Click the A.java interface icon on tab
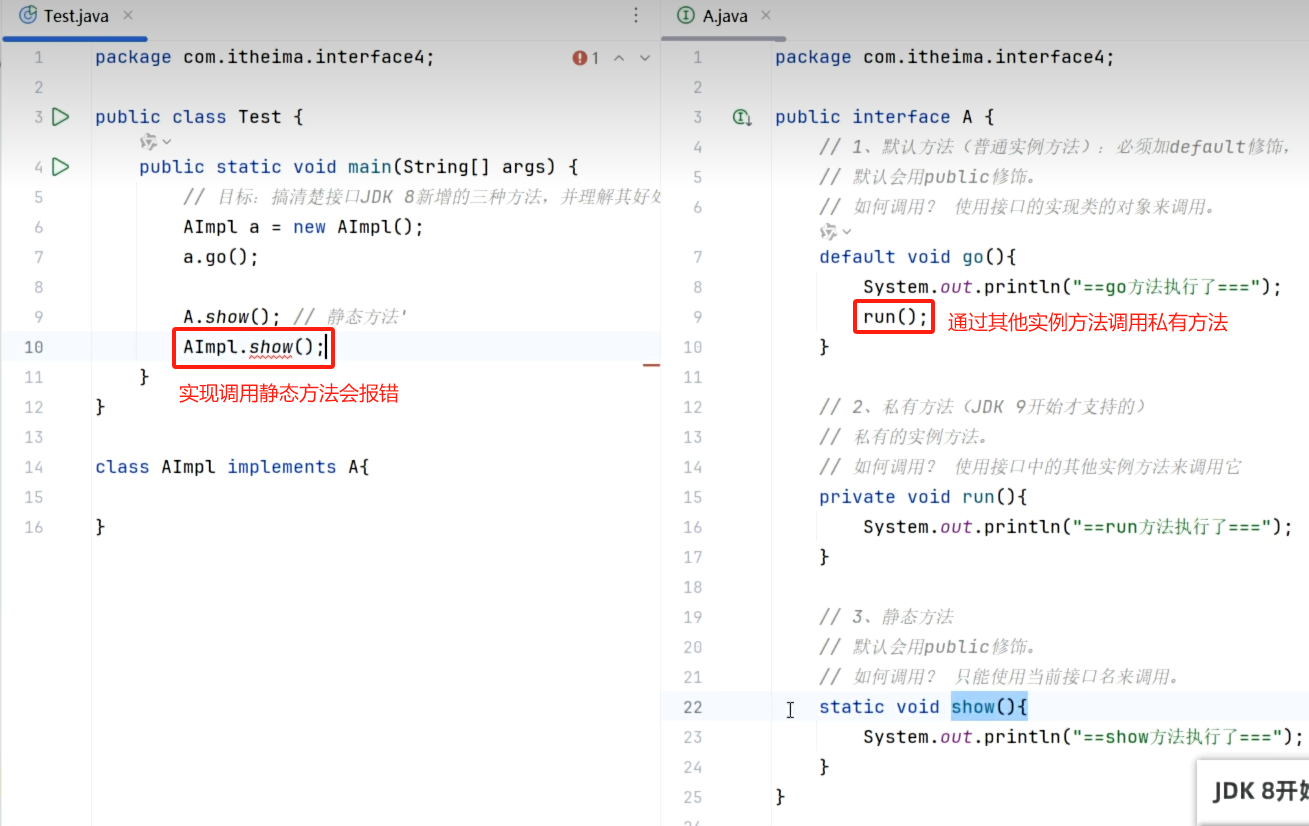 686,16
